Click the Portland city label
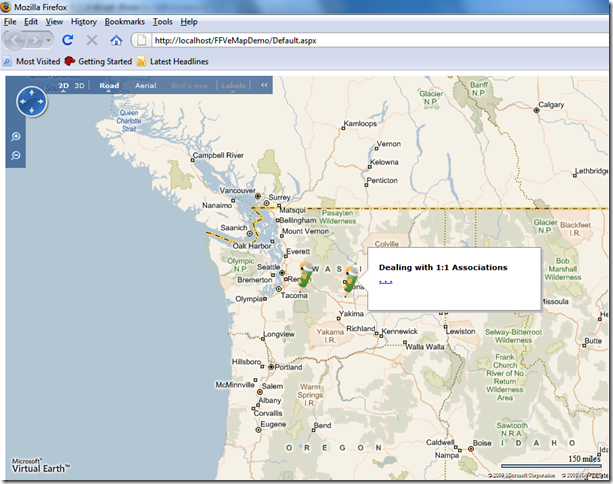Image resolution: width=613 pixels, height=484 pixels. [x=288, y=367]
